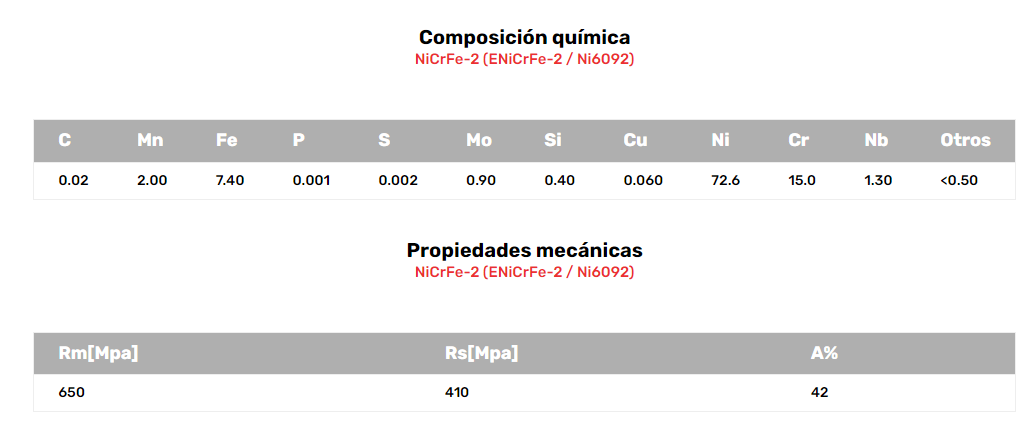This screenshot has width=1032, height=432.
Task: Click the 15.0 chromium value cell
Action: coord(802,181)
